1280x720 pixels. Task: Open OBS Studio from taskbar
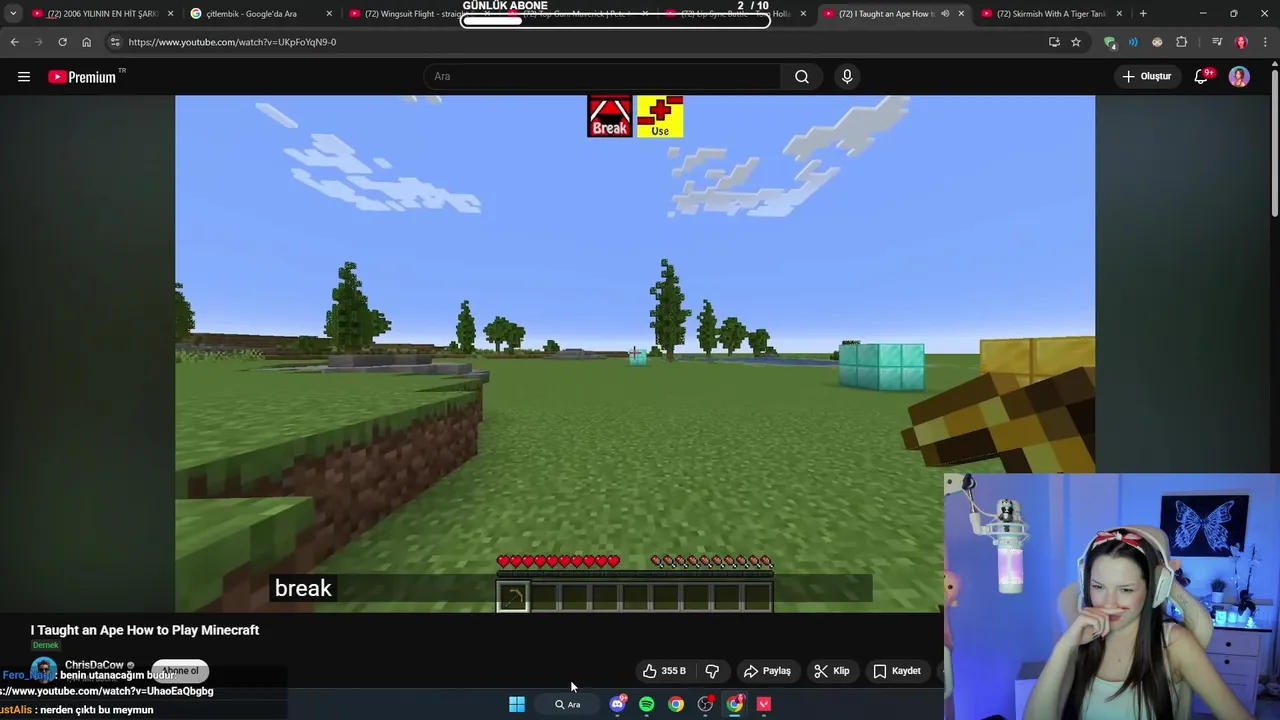(705, 704)
